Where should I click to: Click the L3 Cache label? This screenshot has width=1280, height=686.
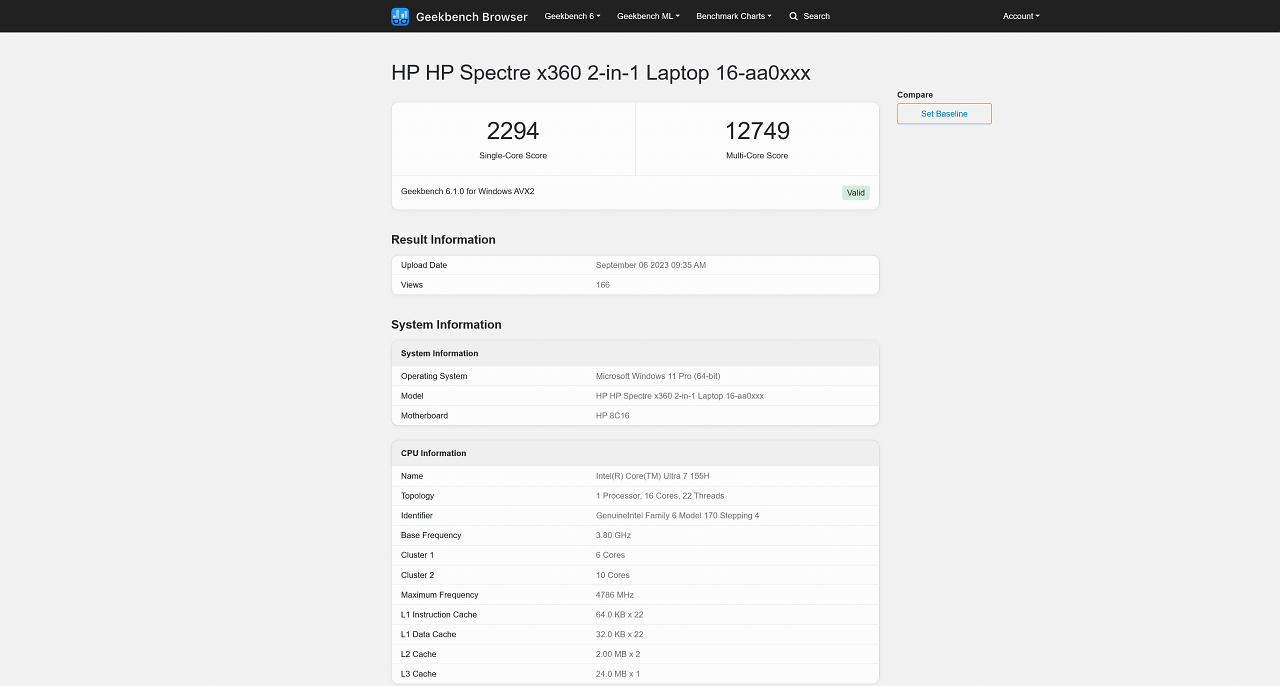(419, 674)
